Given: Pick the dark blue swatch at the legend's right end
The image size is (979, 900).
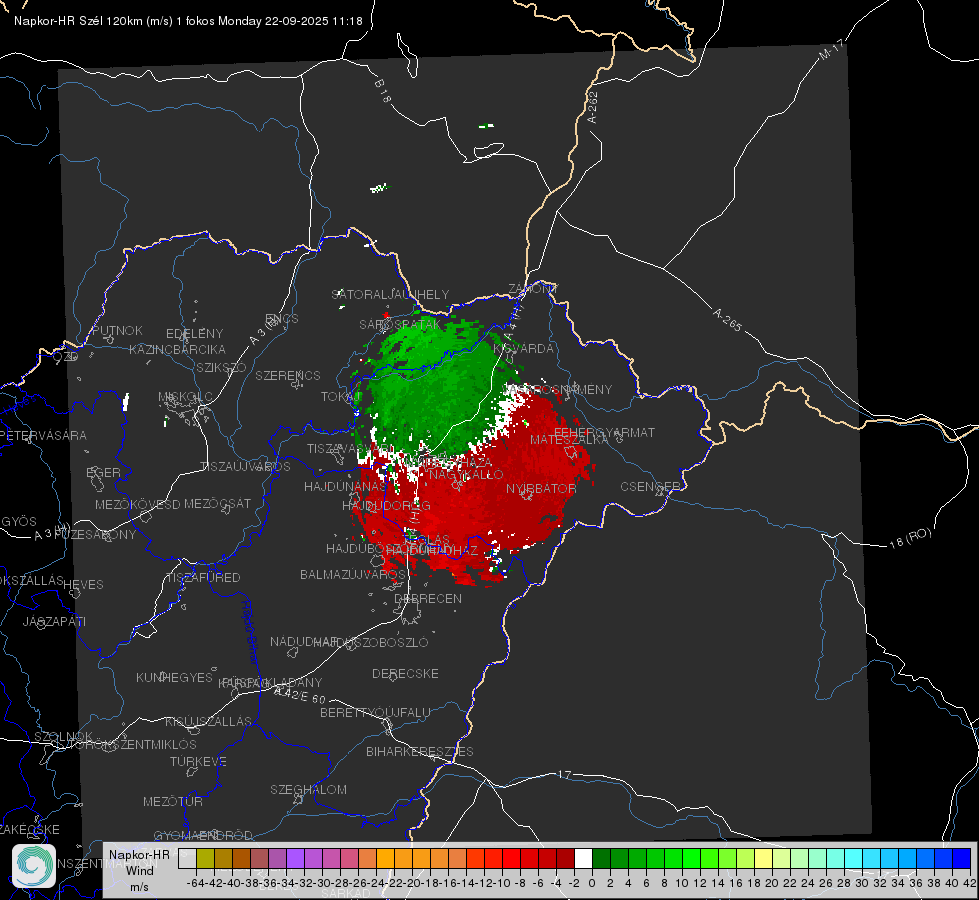Looking at the screenshot, I should (x=962, y=859).
